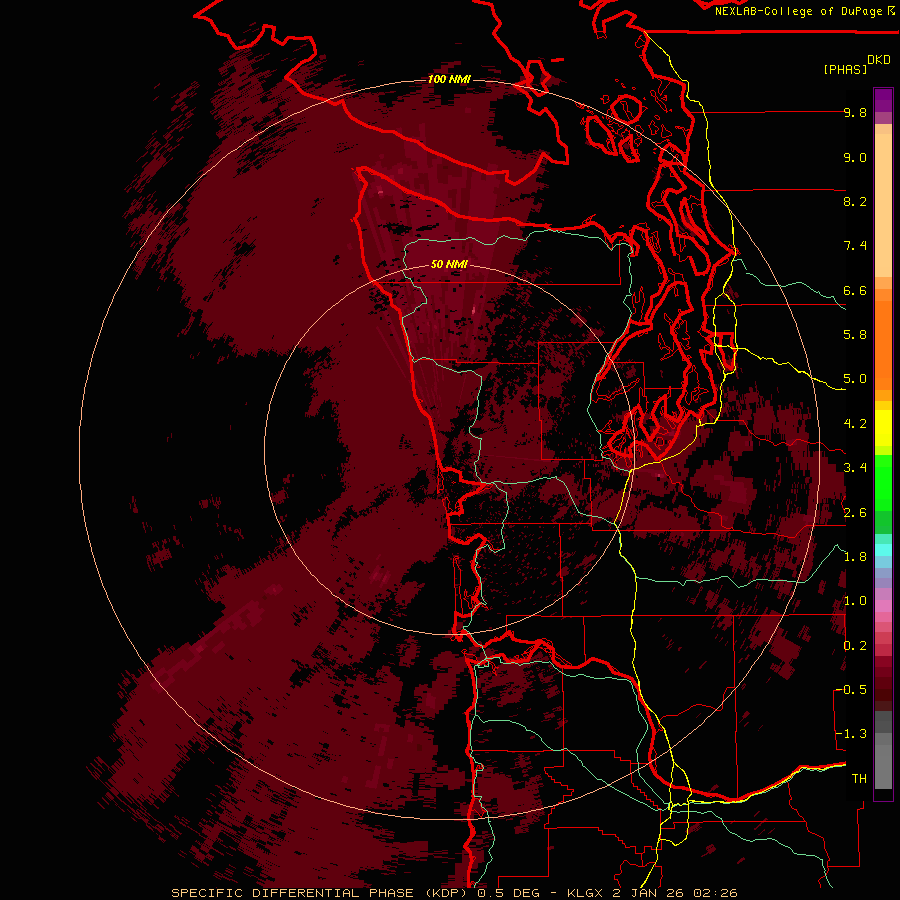Click the 4.2 scale label
Image resolution: width=900 pixels, height=900 pixels.
pos(855,424)
